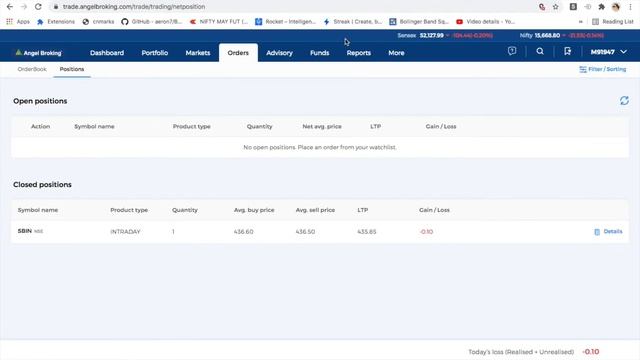Image resolution: width=640 pixels, height=360 pixels.
Task: Click the help question icon in navbar
Action: [x=512, y=51]
